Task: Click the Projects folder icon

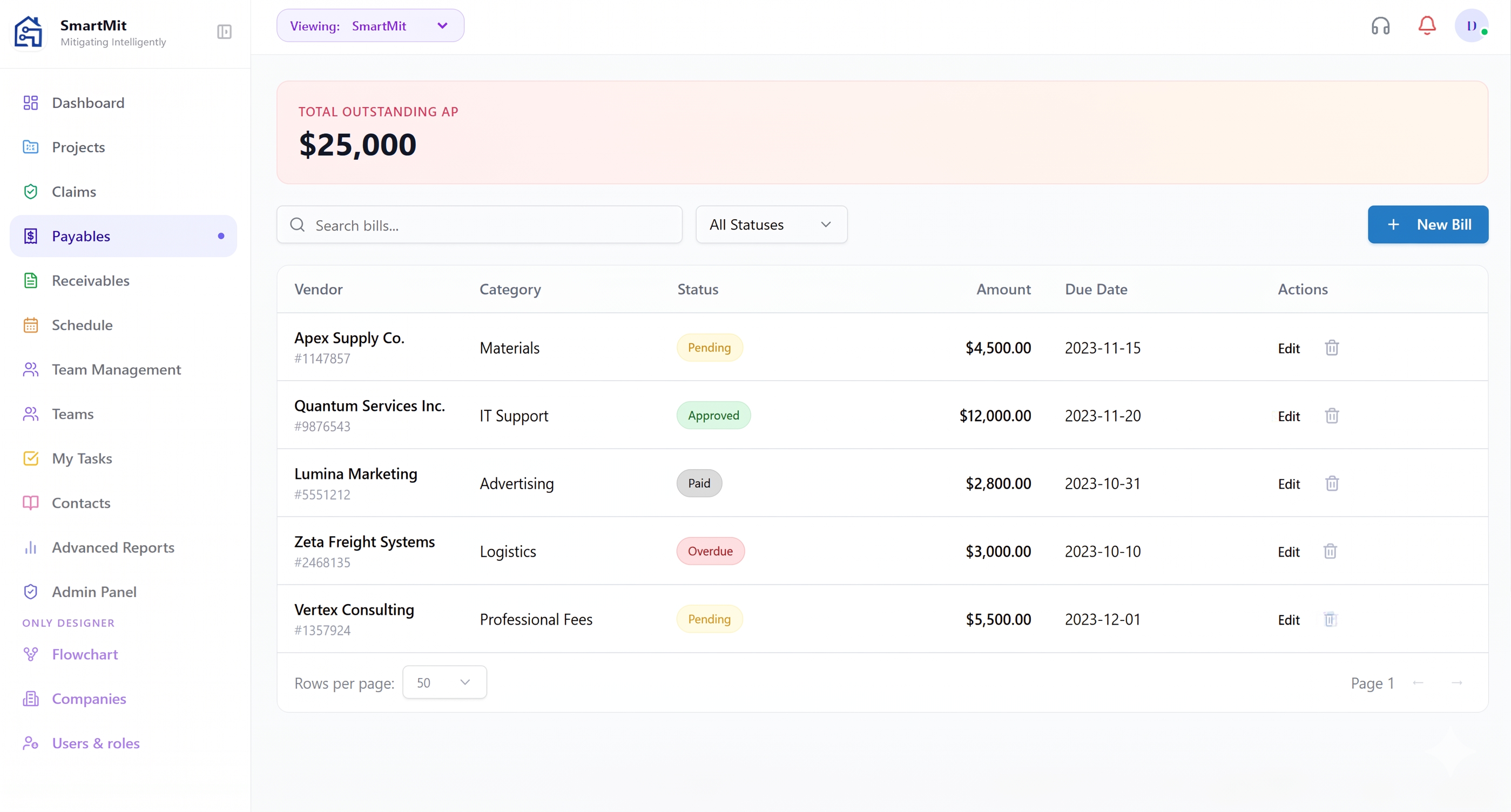Action: 30,147
